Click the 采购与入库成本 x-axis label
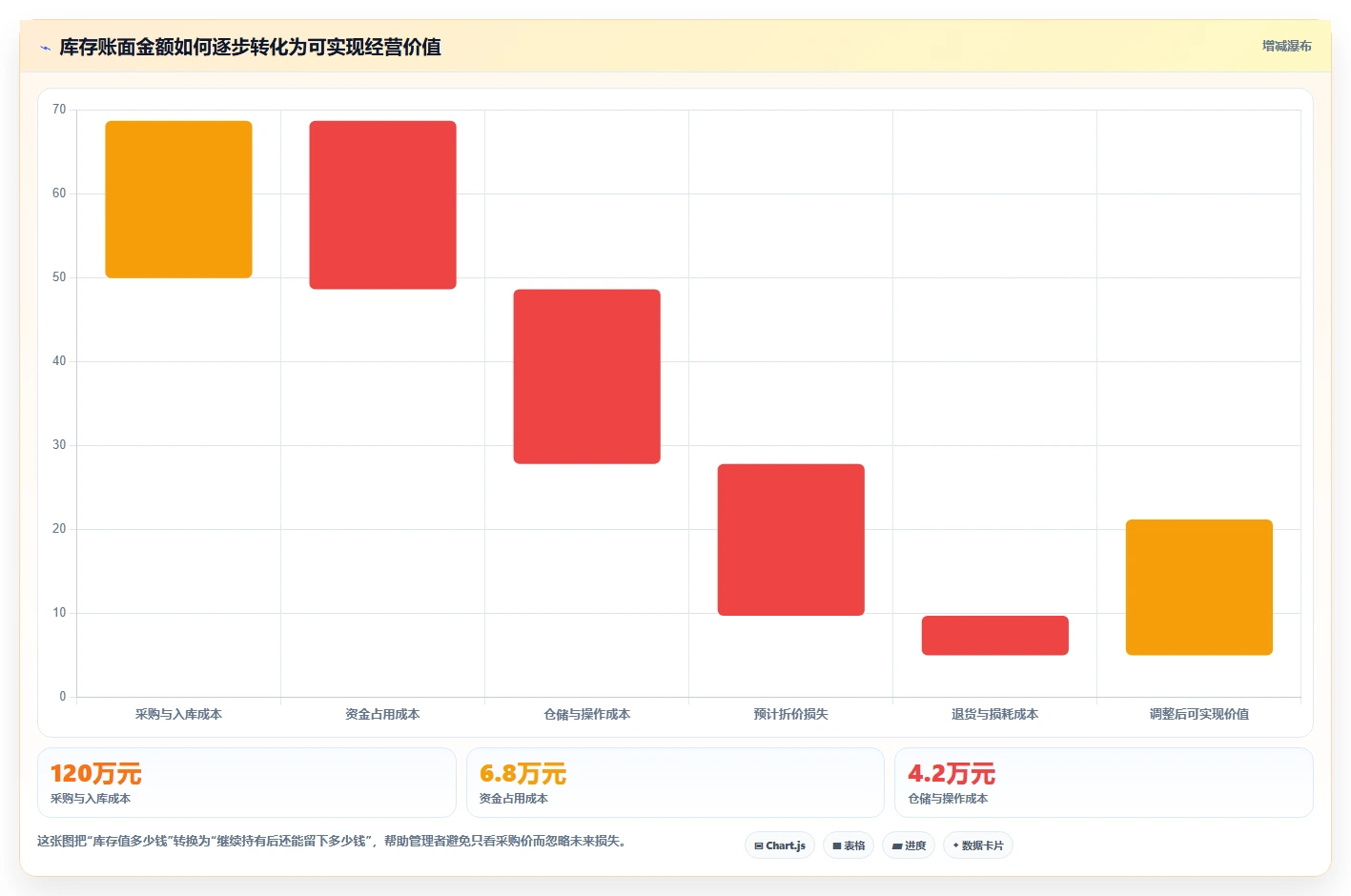Image resolution: width=1351 pixels, height=896 pixels. (178, 714)
